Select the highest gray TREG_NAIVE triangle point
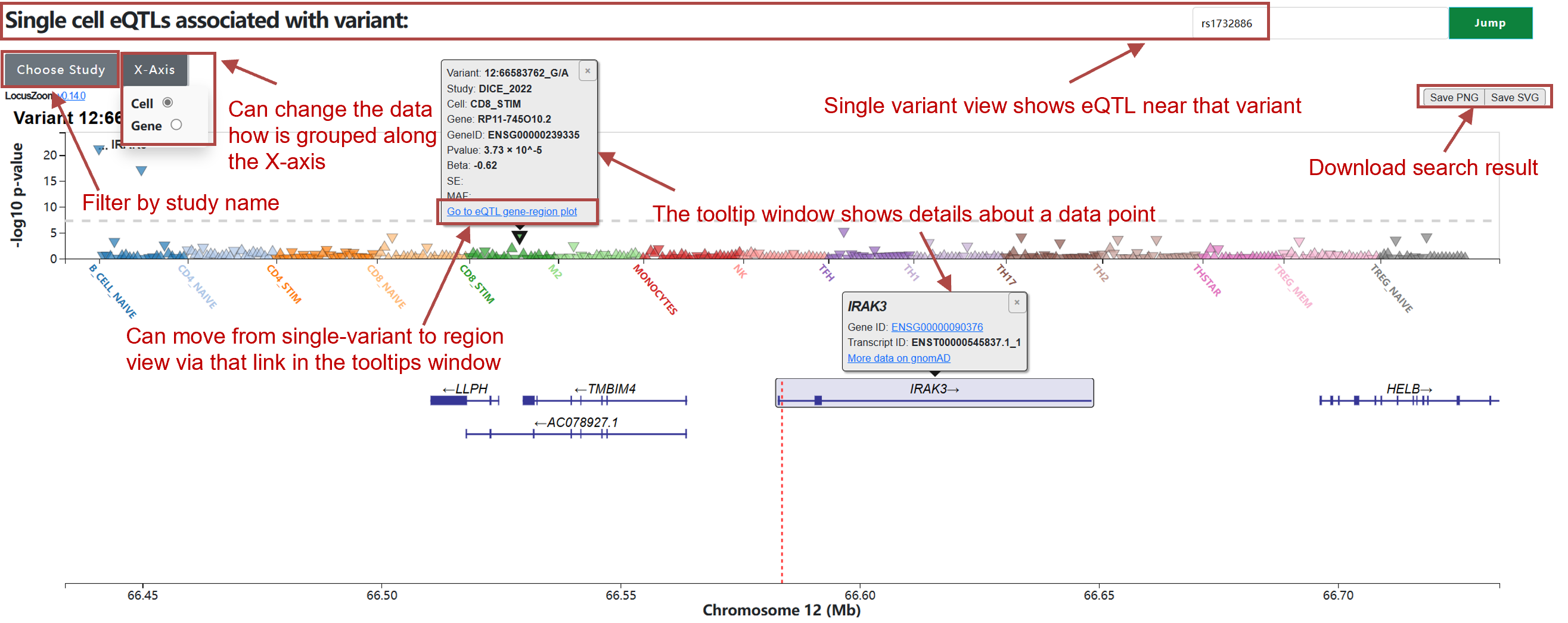 [x=1426, y=237]
